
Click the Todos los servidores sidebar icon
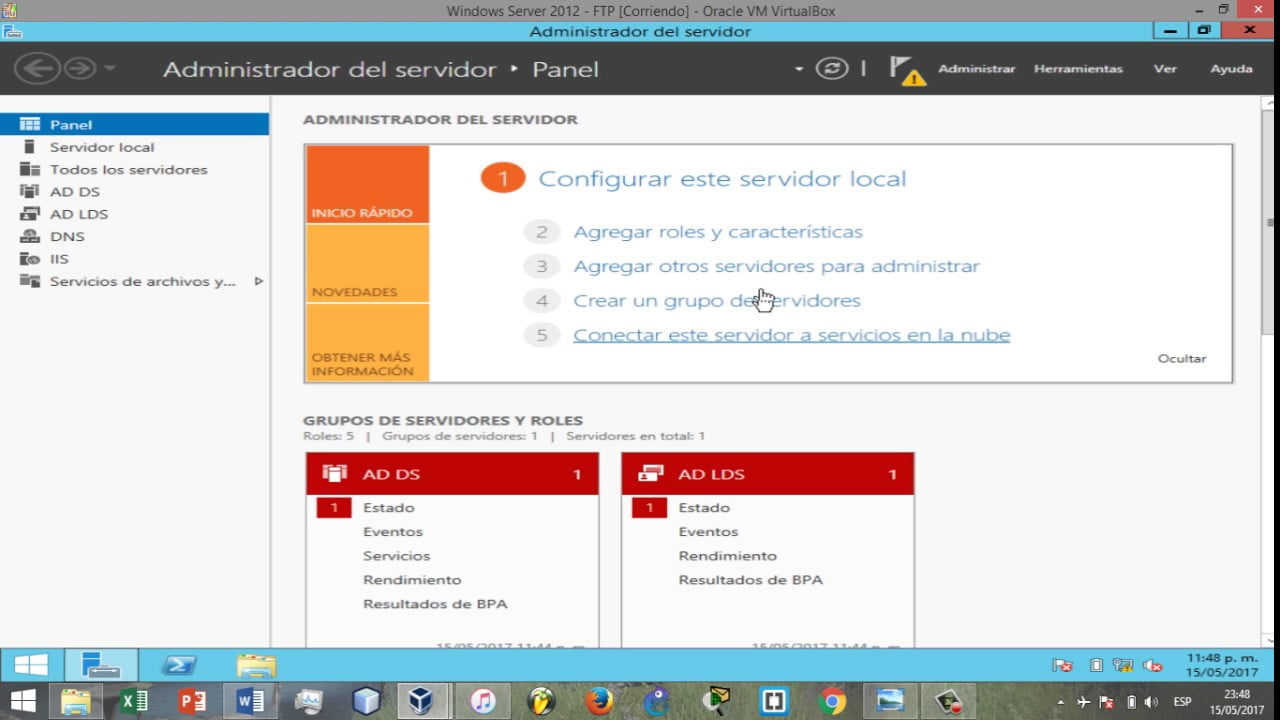[30, 169]
